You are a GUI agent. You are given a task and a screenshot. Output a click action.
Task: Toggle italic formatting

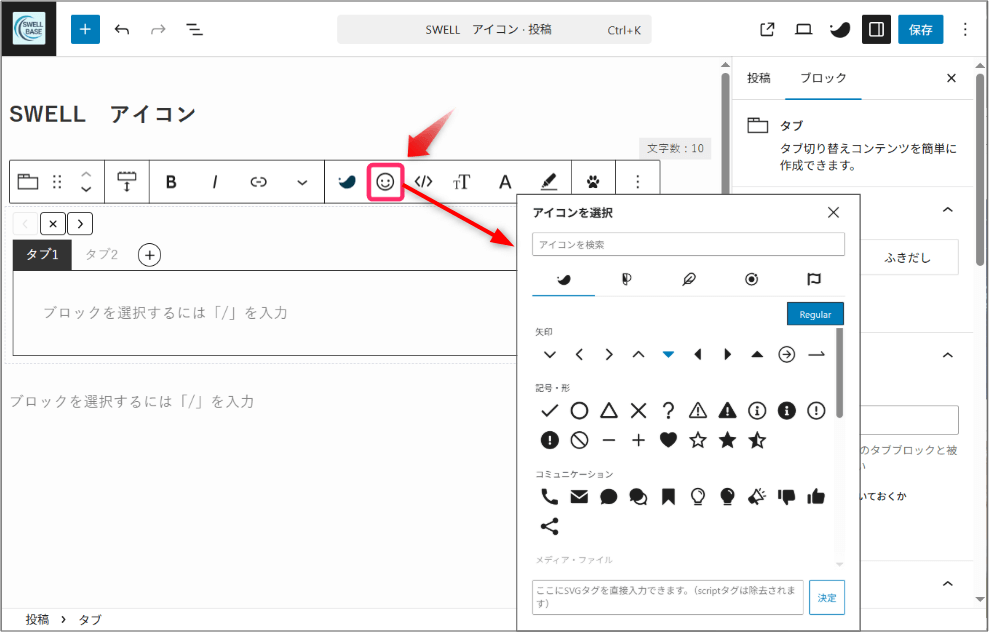point(214,182)
